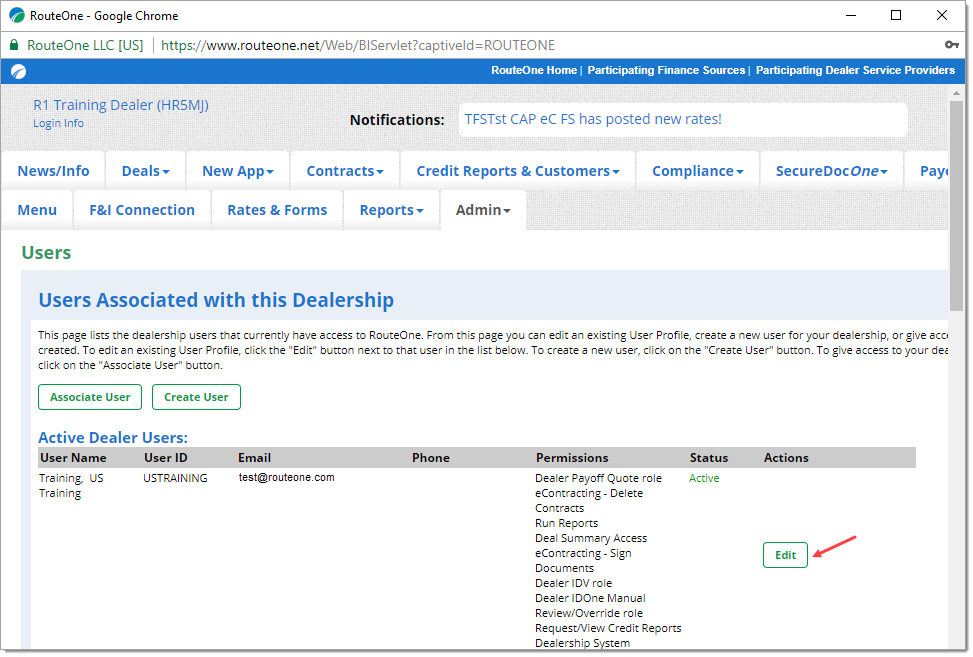Click the Associate User button
The width and height of the screenshot is (973, 657).
pyautogui.click(x=90, y=397)
